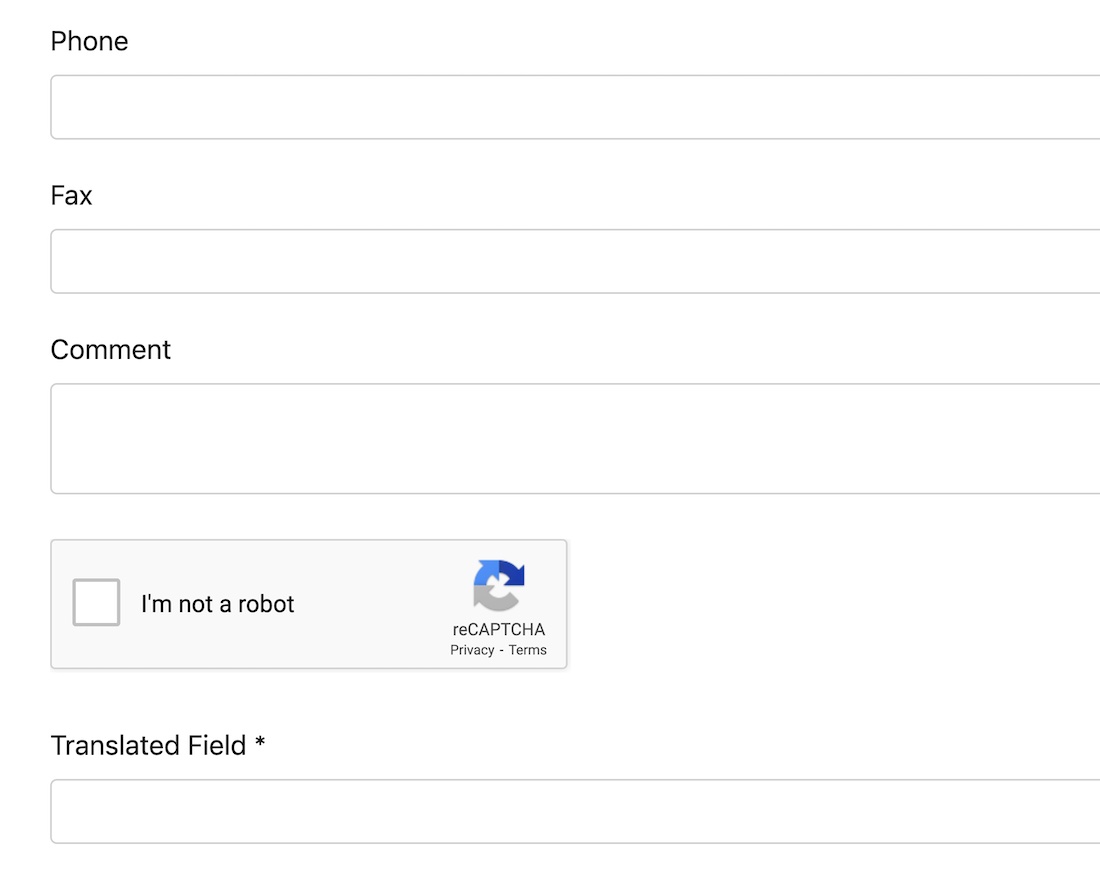Image resolution: width=1100 pixels, height=880 pixels.
Task: Click the dash separator between Privacy and Terms
Action: coord(501,650)
